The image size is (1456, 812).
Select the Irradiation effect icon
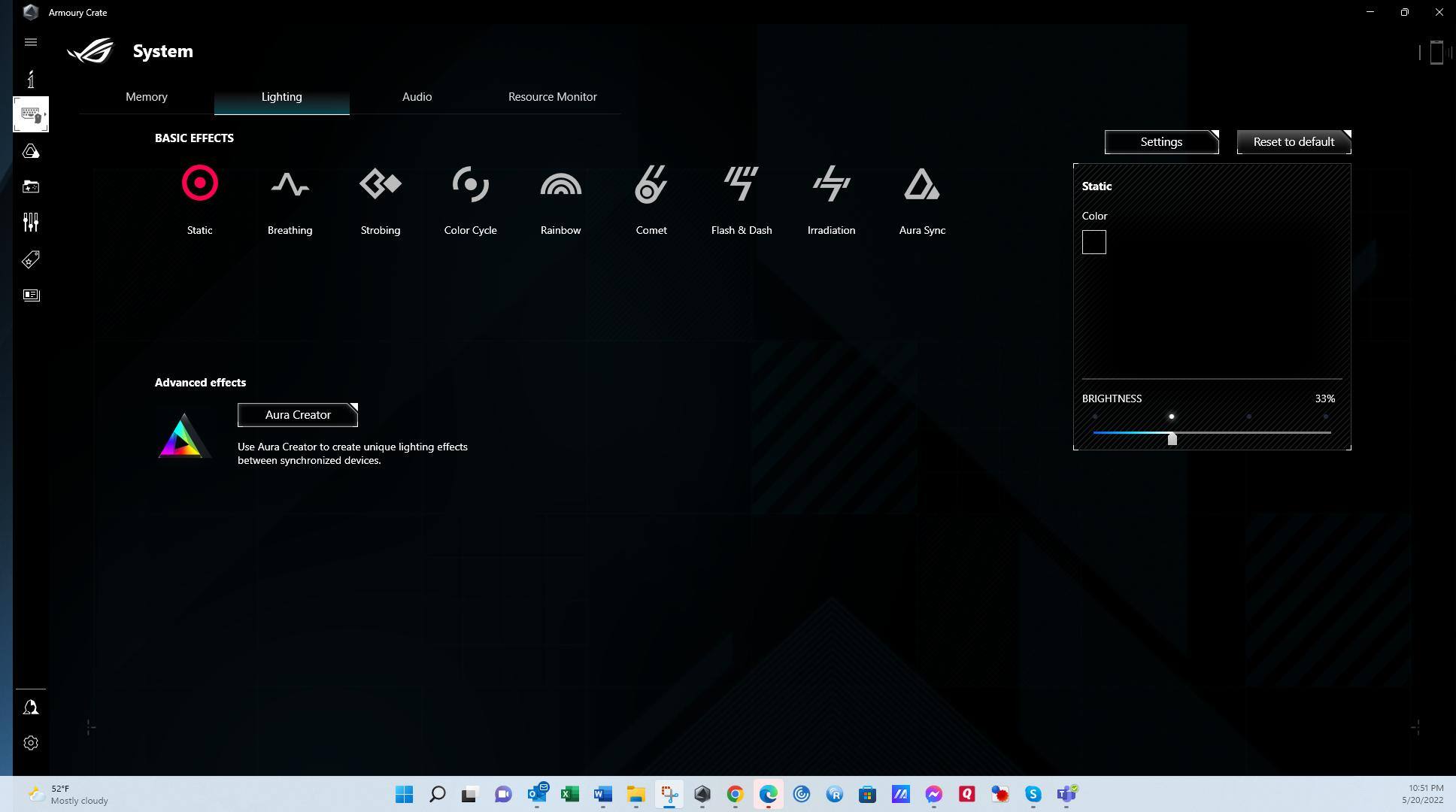coord(831,184)
